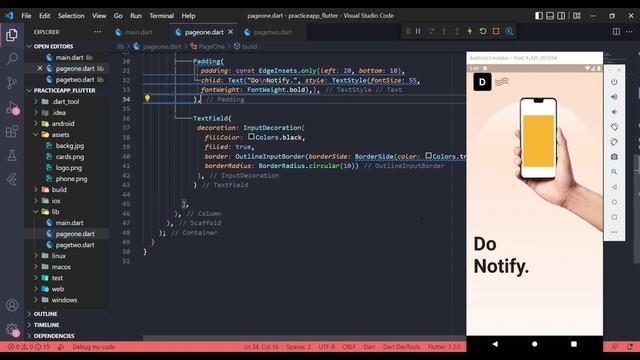640x360 pixels.
Task: Click Ln 34, Col 16 status entry
Action: (261, 347)
